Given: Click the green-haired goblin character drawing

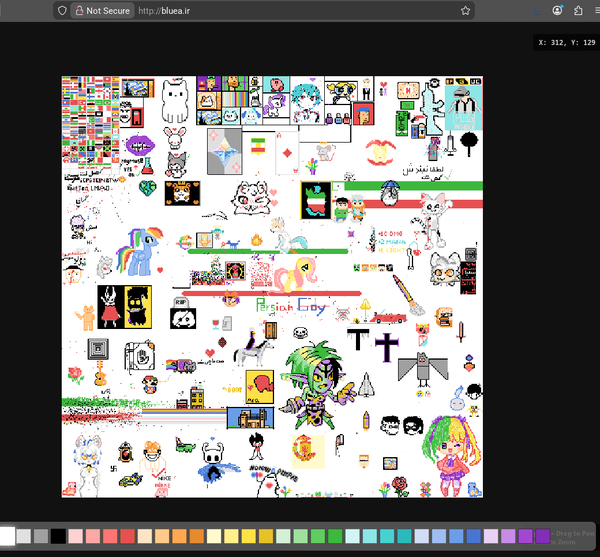Looking at the screenshot, I should coord(318,386).
